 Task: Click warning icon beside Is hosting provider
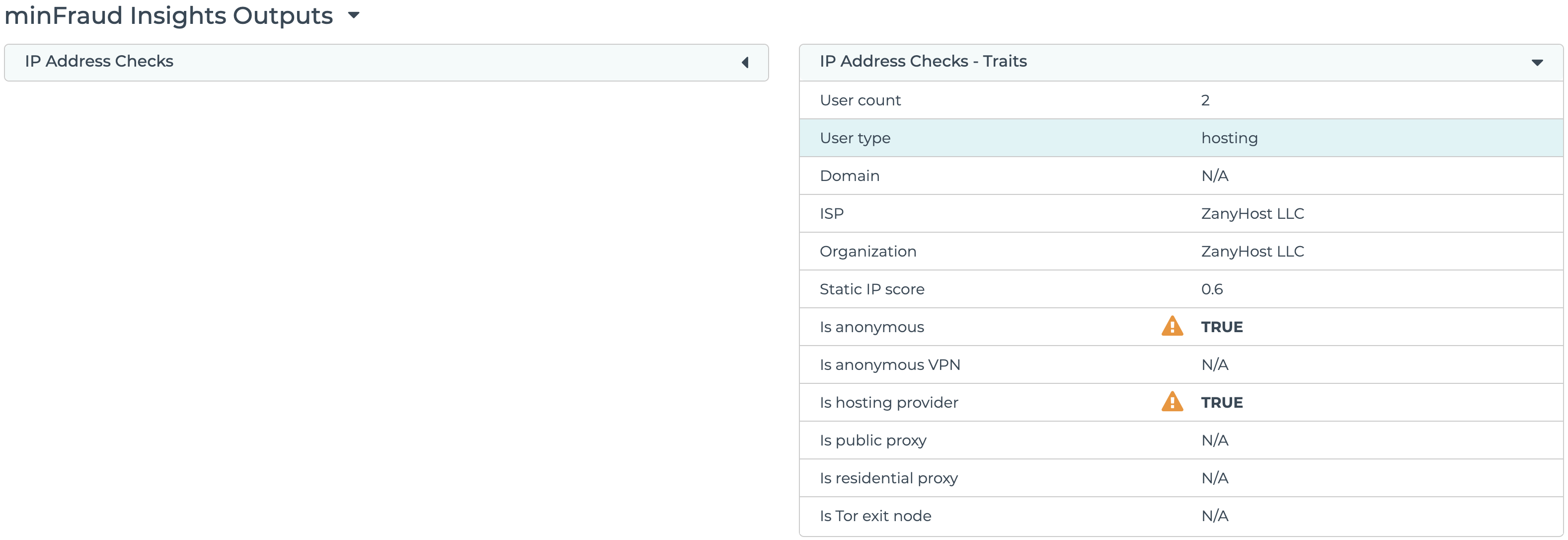[x=1172, y=402]
